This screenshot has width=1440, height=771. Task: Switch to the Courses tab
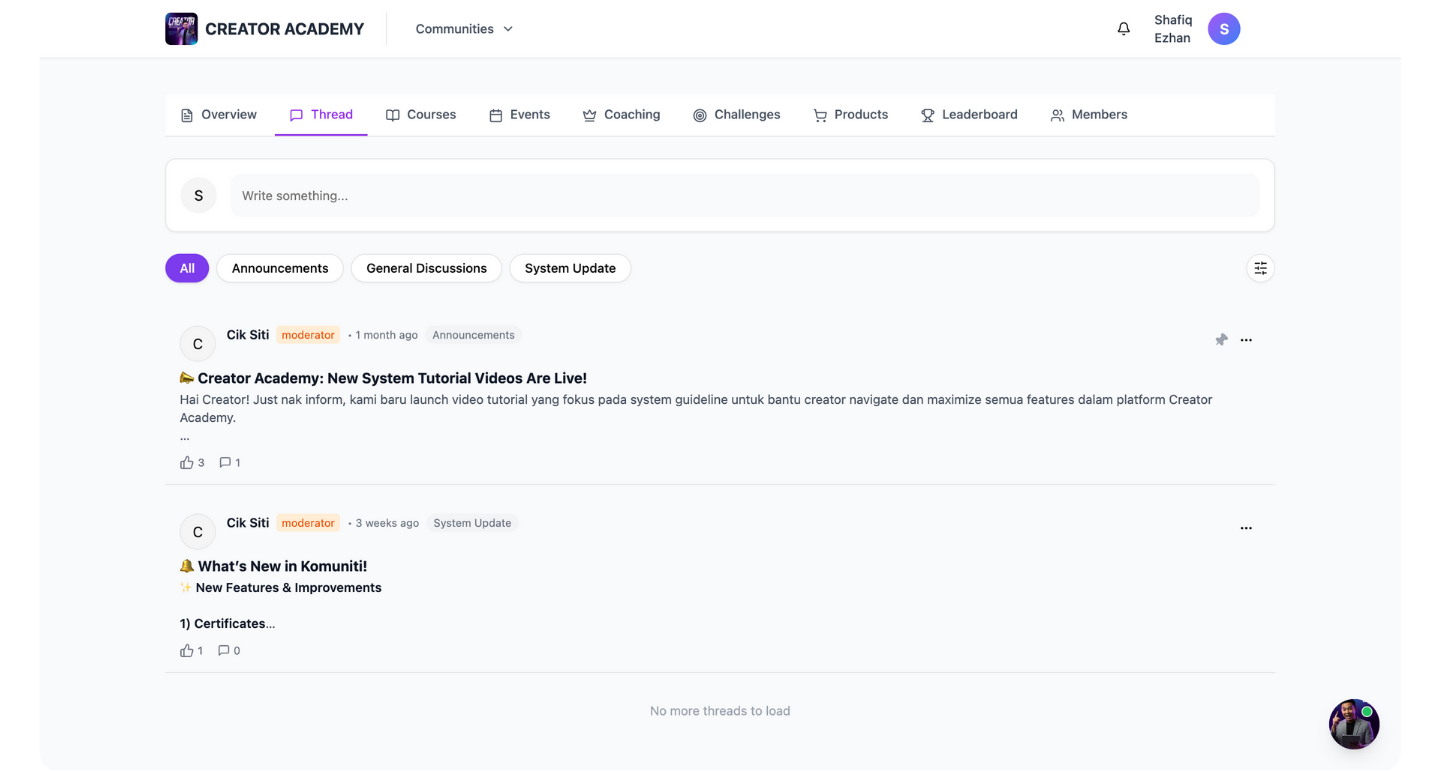tap(421, 115)
